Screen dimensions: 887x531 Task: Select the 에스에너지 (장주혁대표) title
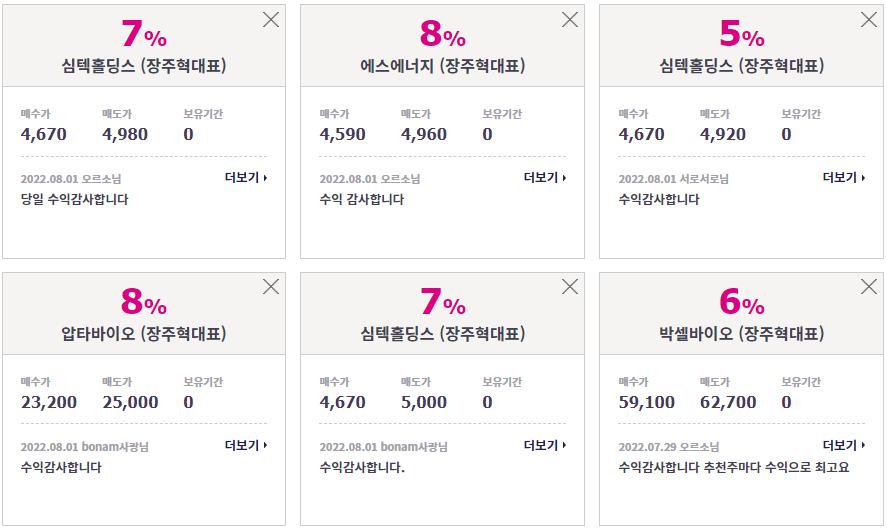click(442, 66)
